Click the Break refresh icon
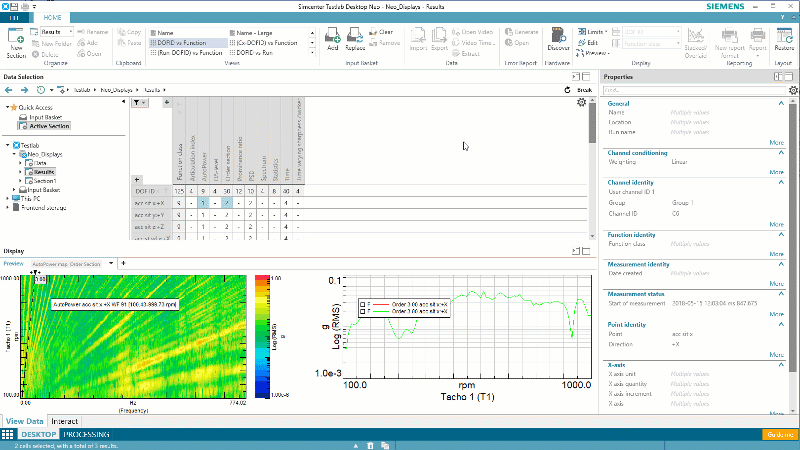 tap(569, 90)
